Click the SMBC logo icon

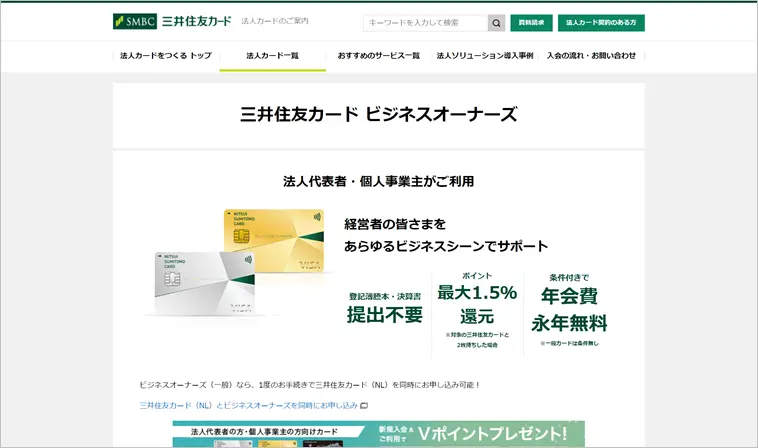coord(135,21)
